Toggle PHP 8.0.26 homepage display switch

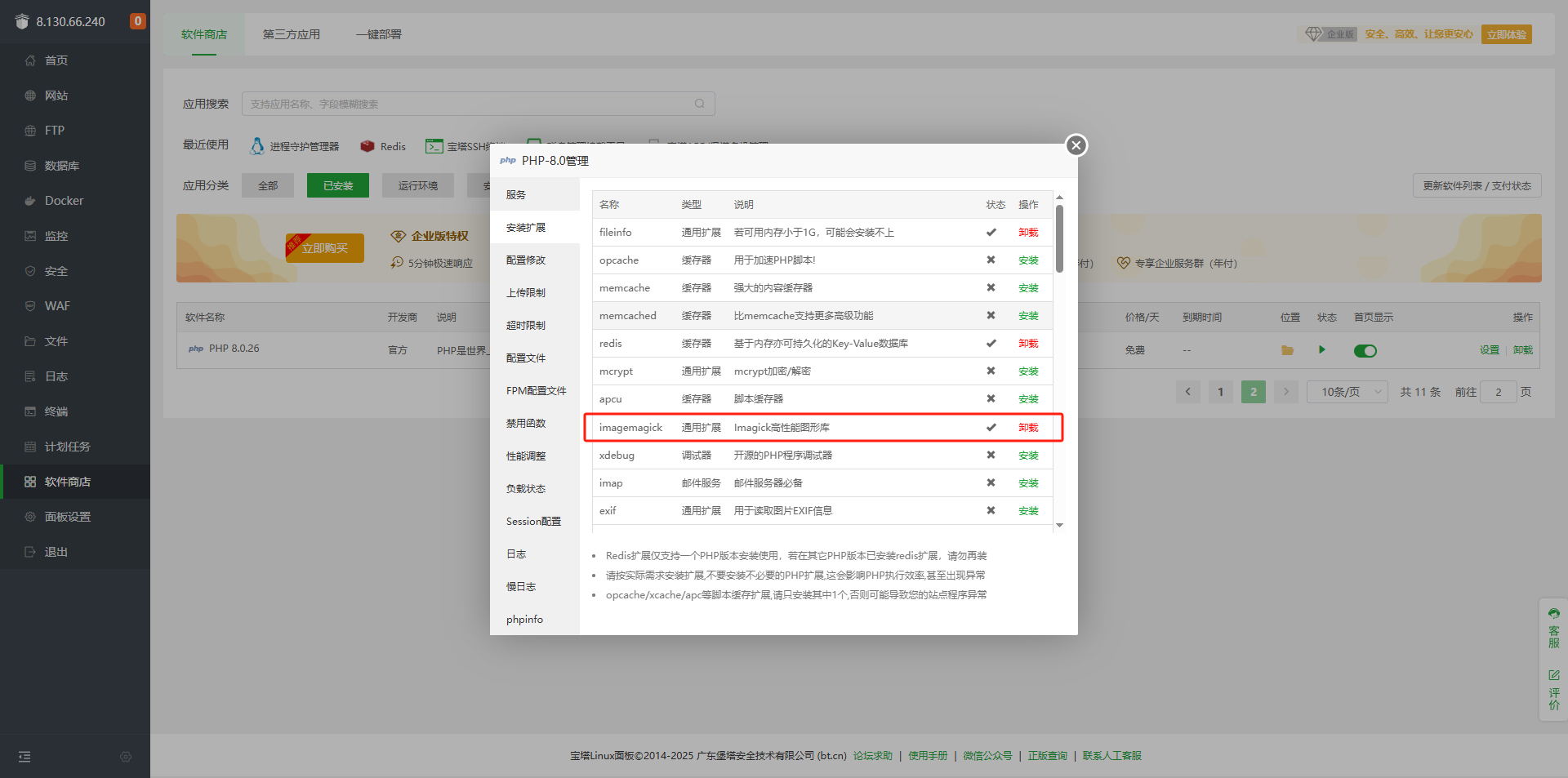tap(1365, 349)
